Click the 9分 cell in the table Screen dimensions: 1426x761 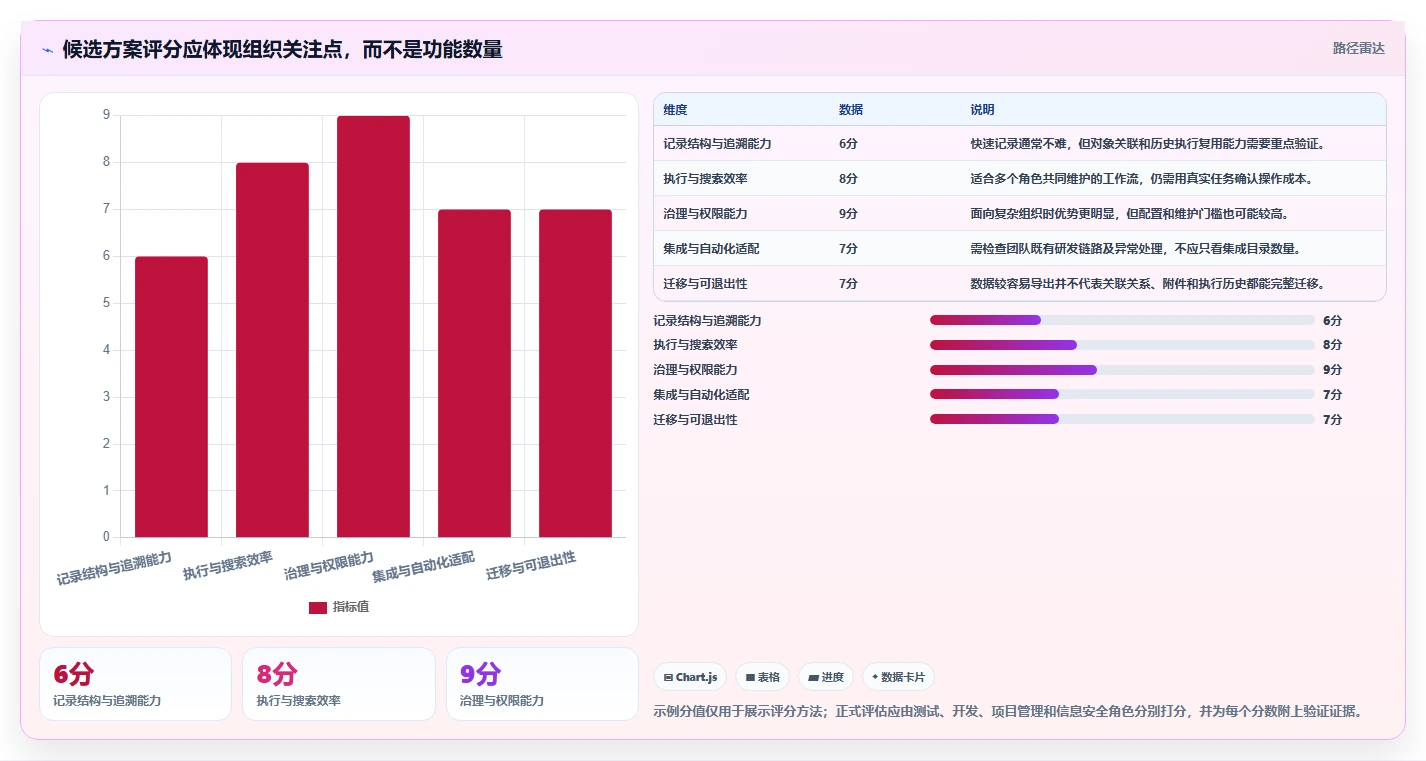pyautogui.click(x=848, y=214)
